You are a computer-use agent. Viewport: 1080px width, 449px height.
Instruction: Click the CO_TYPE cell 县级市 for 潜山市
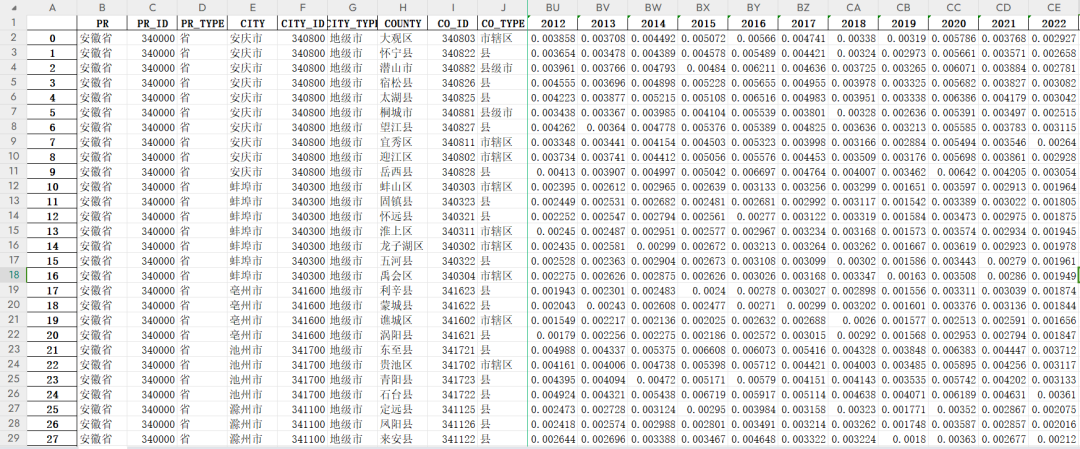pyautogui.click(x=503, y=67)
